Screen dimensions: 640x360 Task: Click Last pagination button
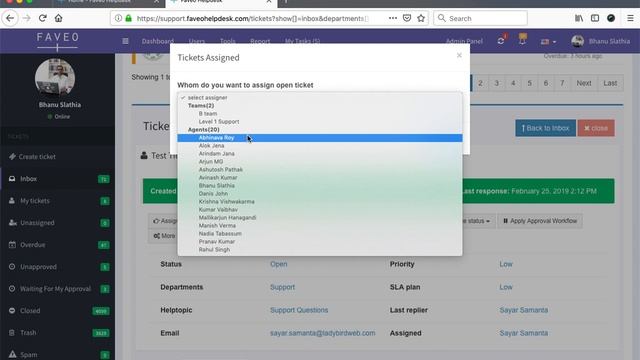pos(610,83)
